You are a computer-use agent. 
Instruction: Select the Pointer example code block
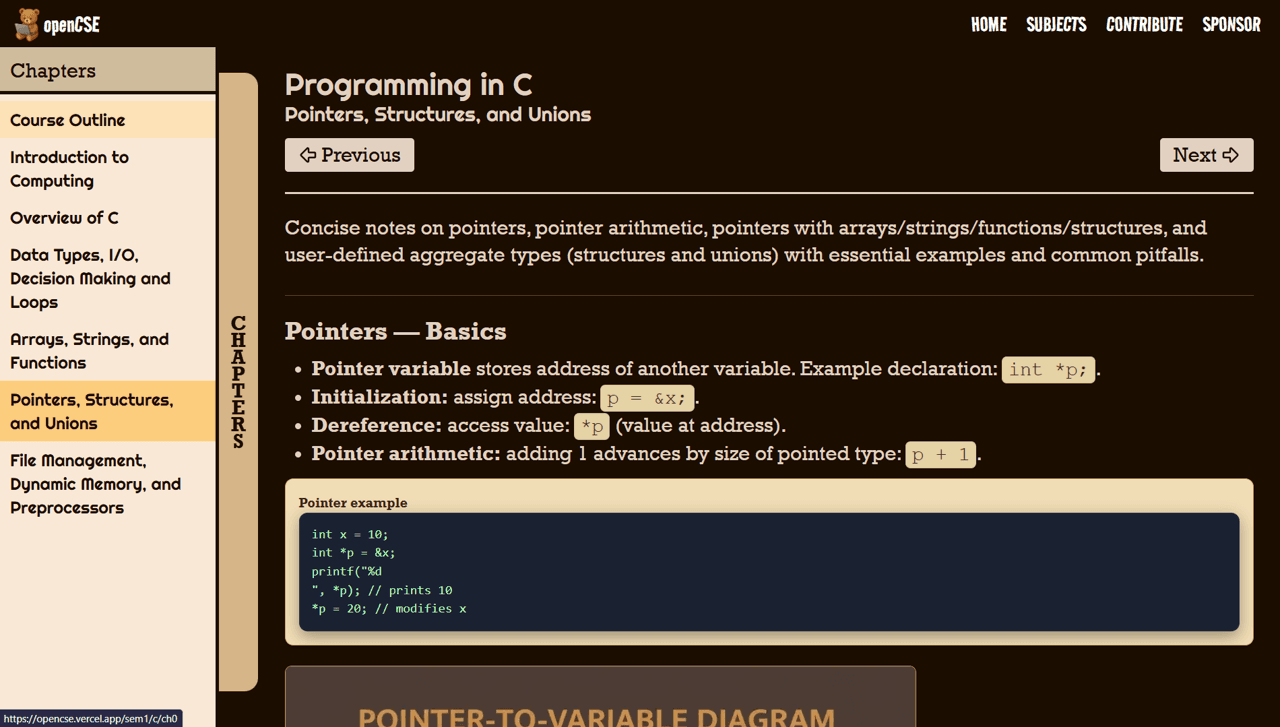[x=768, y=572]
